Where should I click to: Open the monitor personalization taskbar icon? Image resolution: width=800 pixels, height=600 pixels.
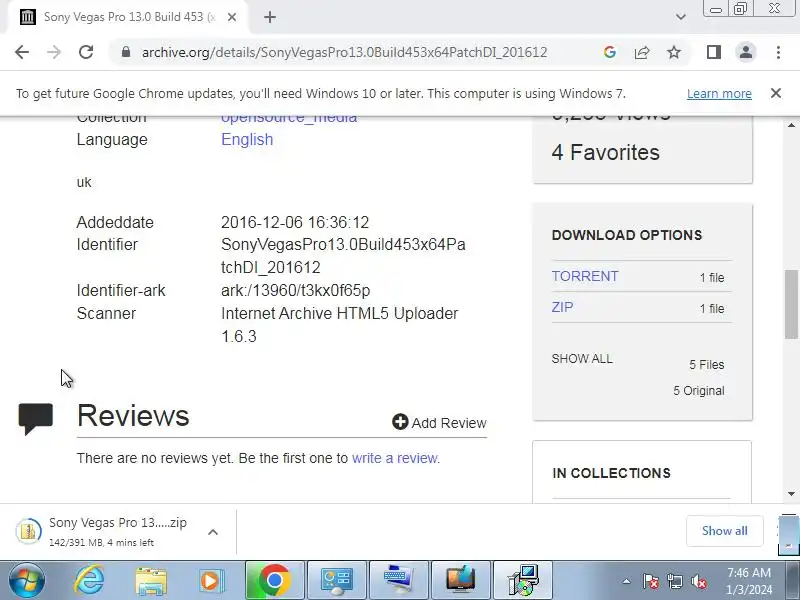pyautogui.click(x=461, y=581)
